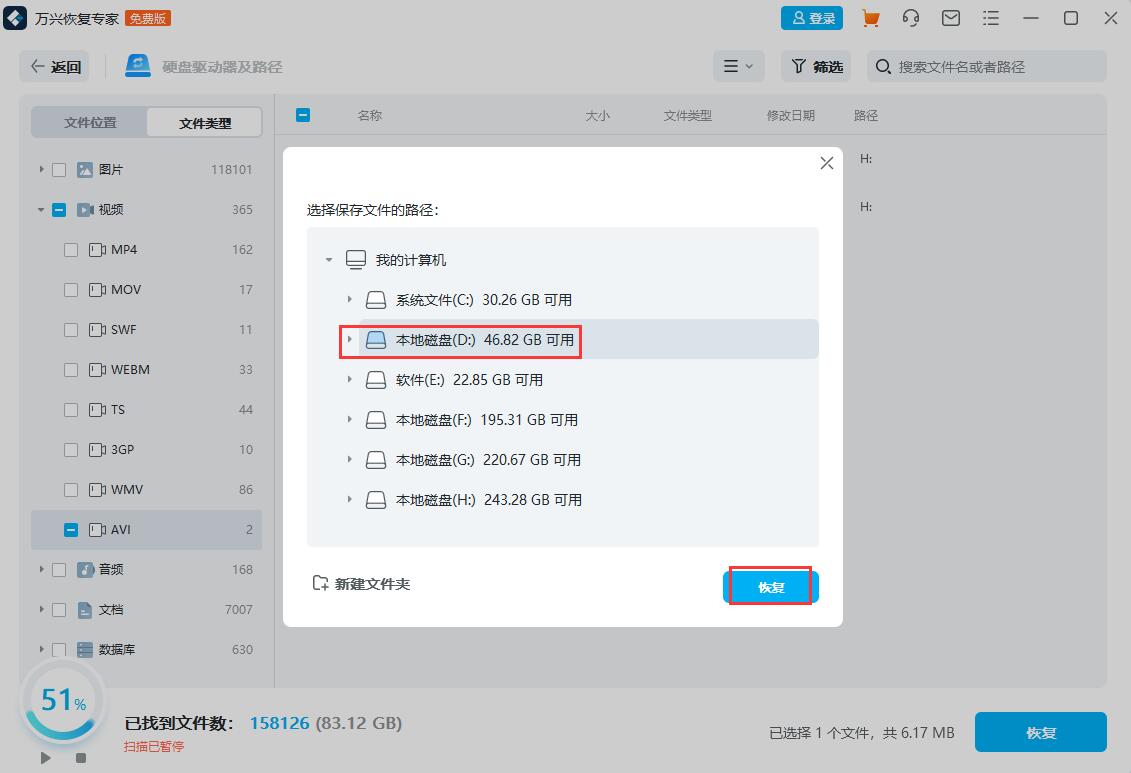Click the 视频 category video icon

85,210
